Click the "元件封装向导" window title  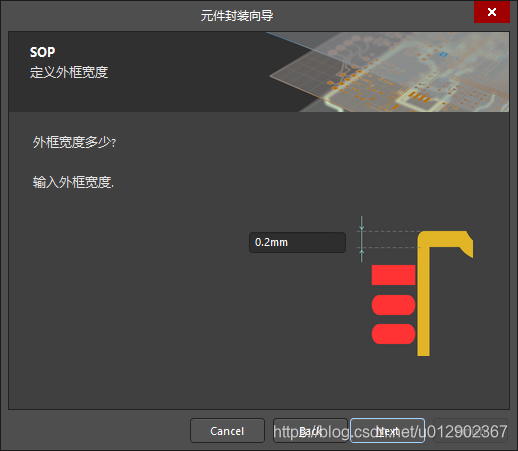click(237, 15)
